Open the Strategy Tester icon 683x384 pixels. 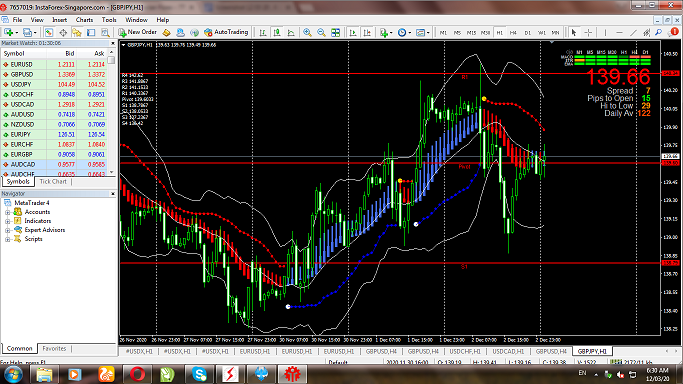(105, 33)
